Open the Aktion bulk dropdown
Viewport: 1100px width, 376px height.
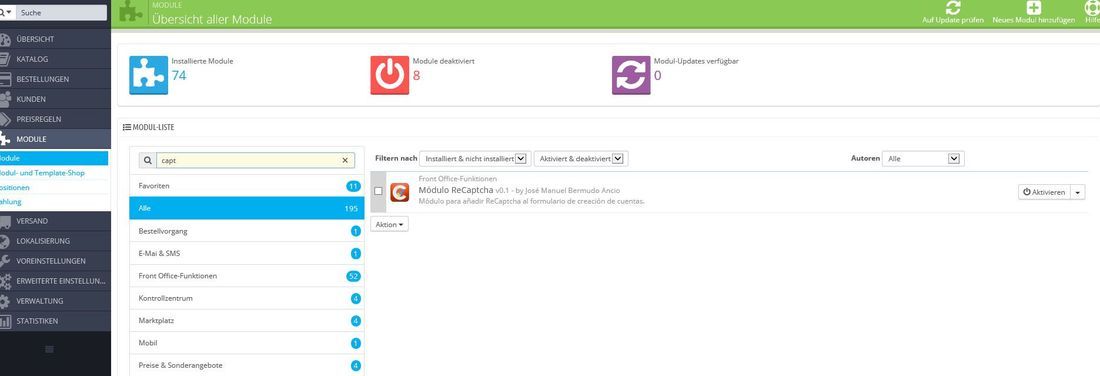click(x=389, y=224)
